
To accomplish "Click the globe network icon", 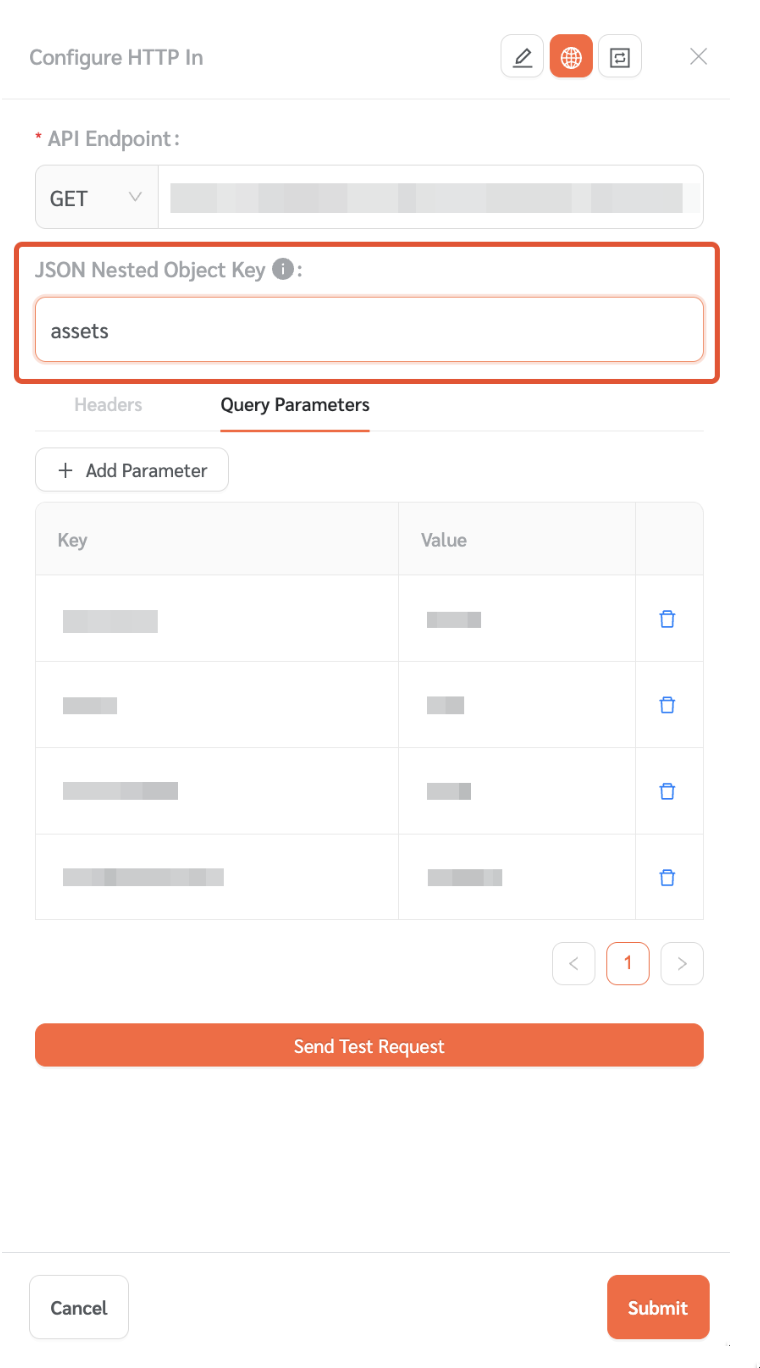I will pyautogui.click(x=571, y=56).
